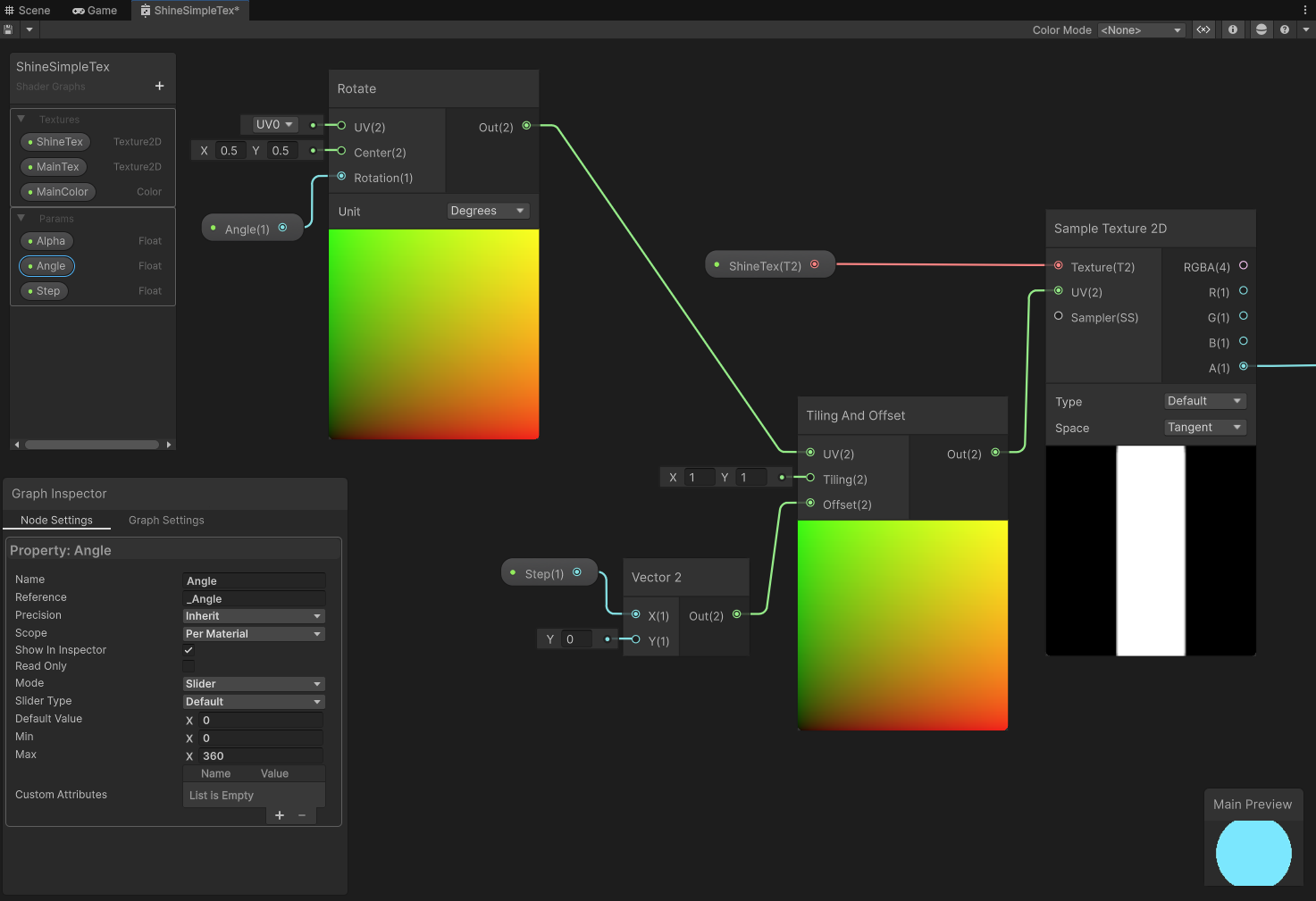The image size is (1316, 901).
Task: Switch to the Graph Settings tab
Action: (x=166, y=521)
